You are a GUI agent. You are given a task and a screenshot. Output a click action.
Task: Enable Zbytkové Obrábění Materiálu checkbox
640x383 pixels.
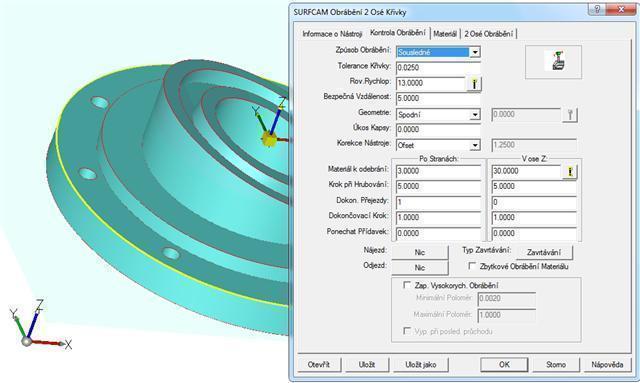point(472,266)
